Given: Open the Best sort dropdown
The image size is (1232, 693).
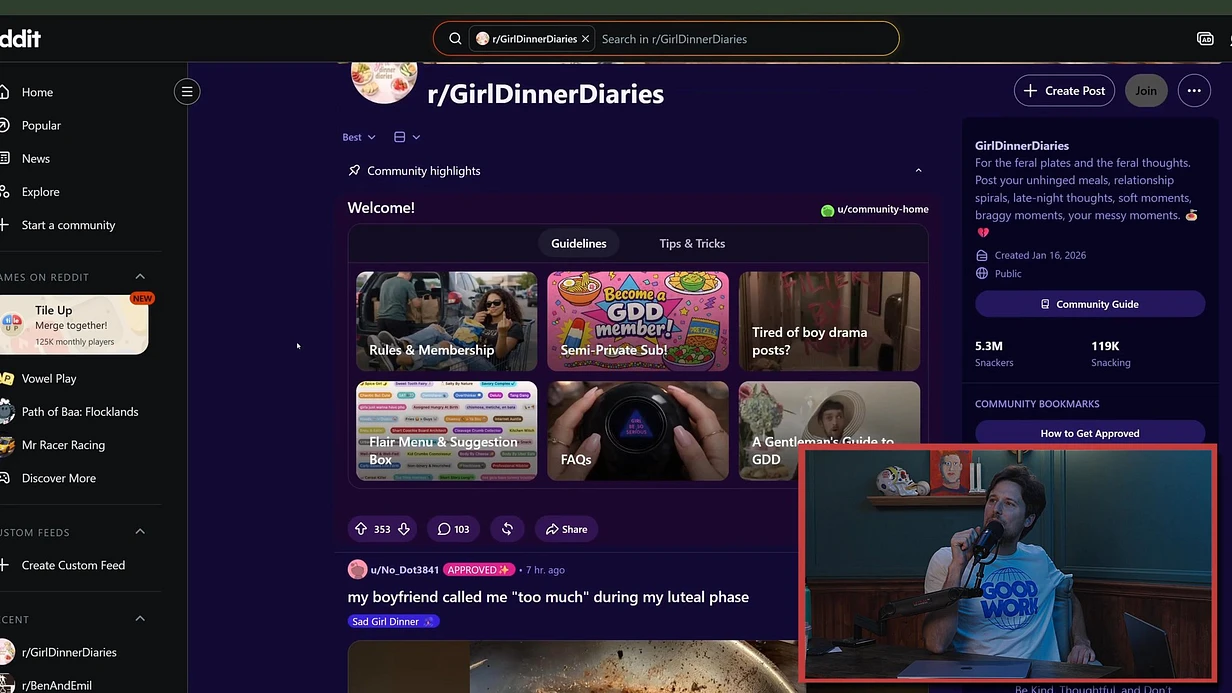Looking at the screenshot, I should click(359, 137).
